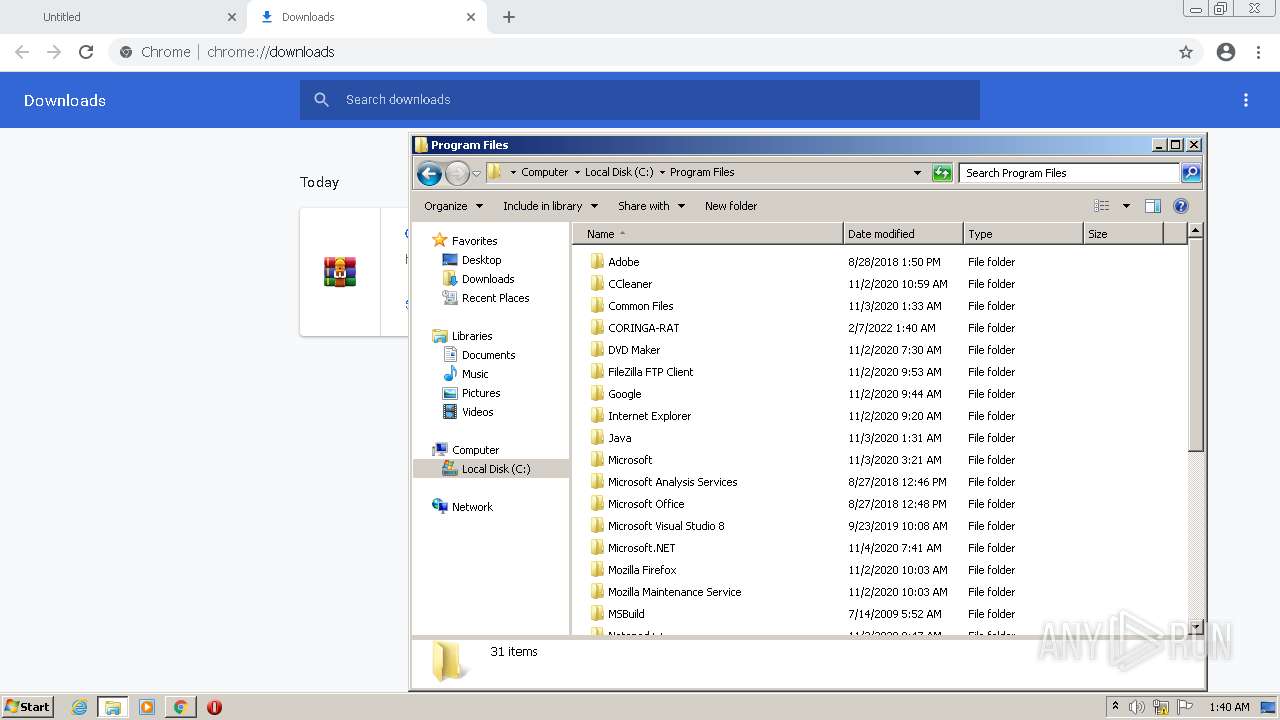Show the preview pane icon
This screenshot has height=720, width=1280.
click(1153, 206)
